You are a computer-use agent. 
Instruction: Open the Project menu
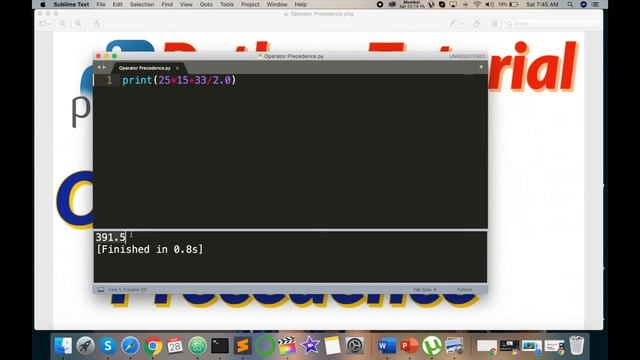click(250, 4)
